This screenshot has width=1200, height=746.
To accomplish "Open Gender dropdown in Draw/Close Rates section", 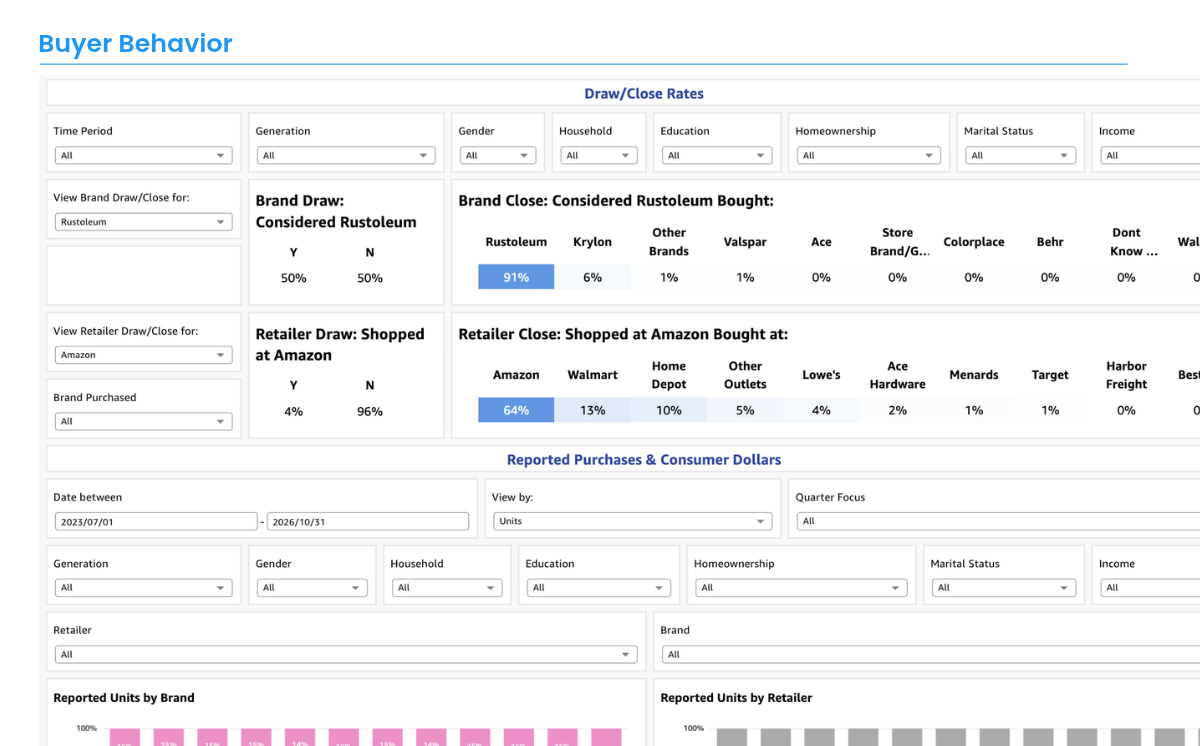I will (x=498, y=155).
